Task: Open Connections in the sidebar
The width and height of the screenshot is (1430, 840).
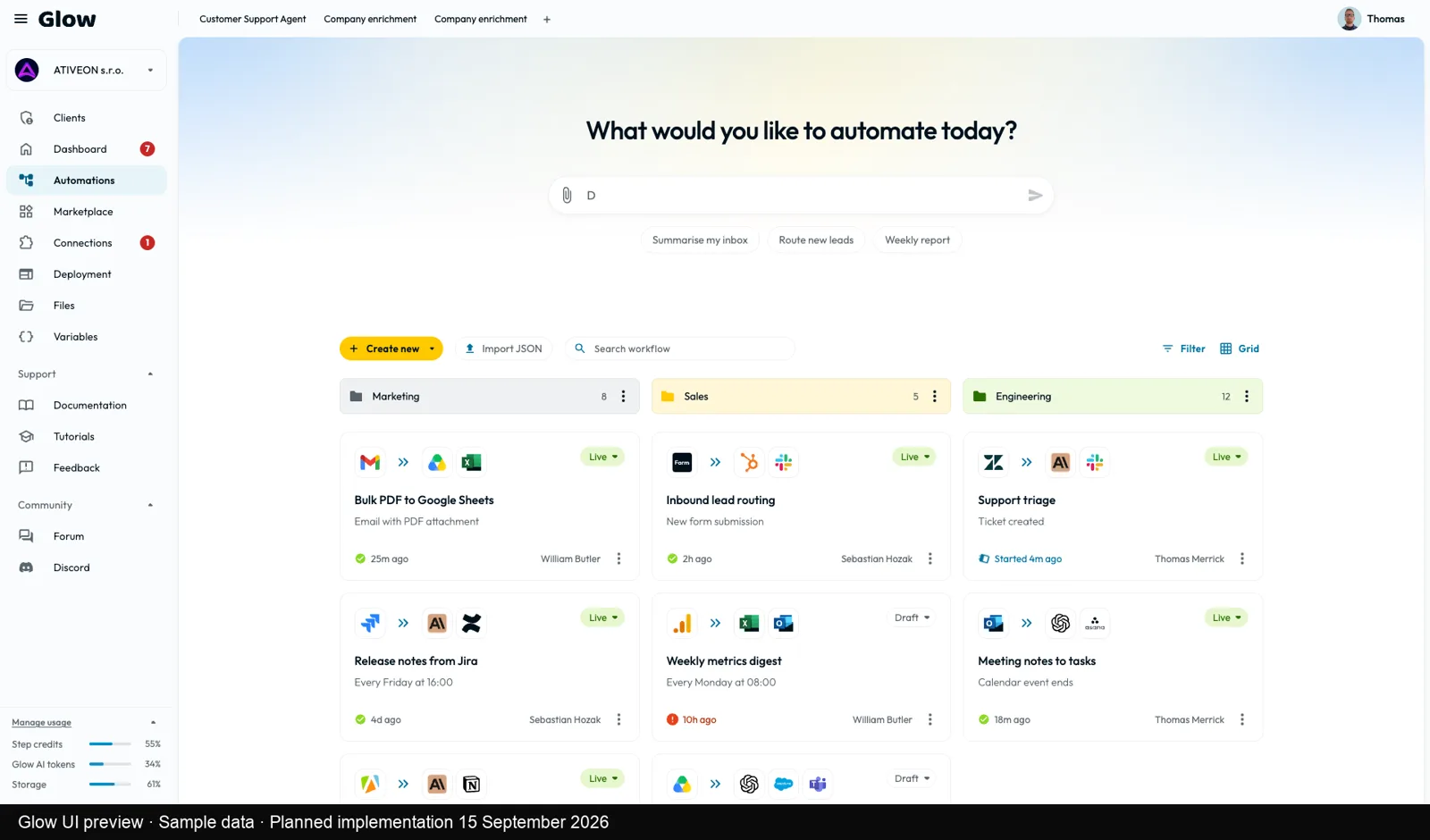Action: click(x=87, y=243)
